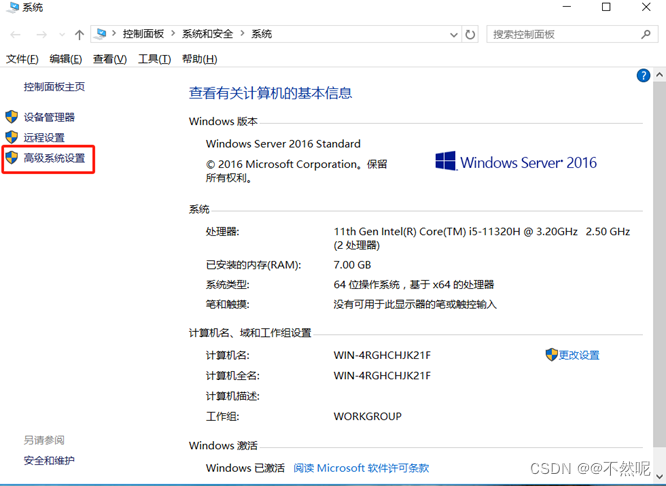666x486 pixels.
Task: Expand the address bar history dropdown
Action: (x=454, y=35)
